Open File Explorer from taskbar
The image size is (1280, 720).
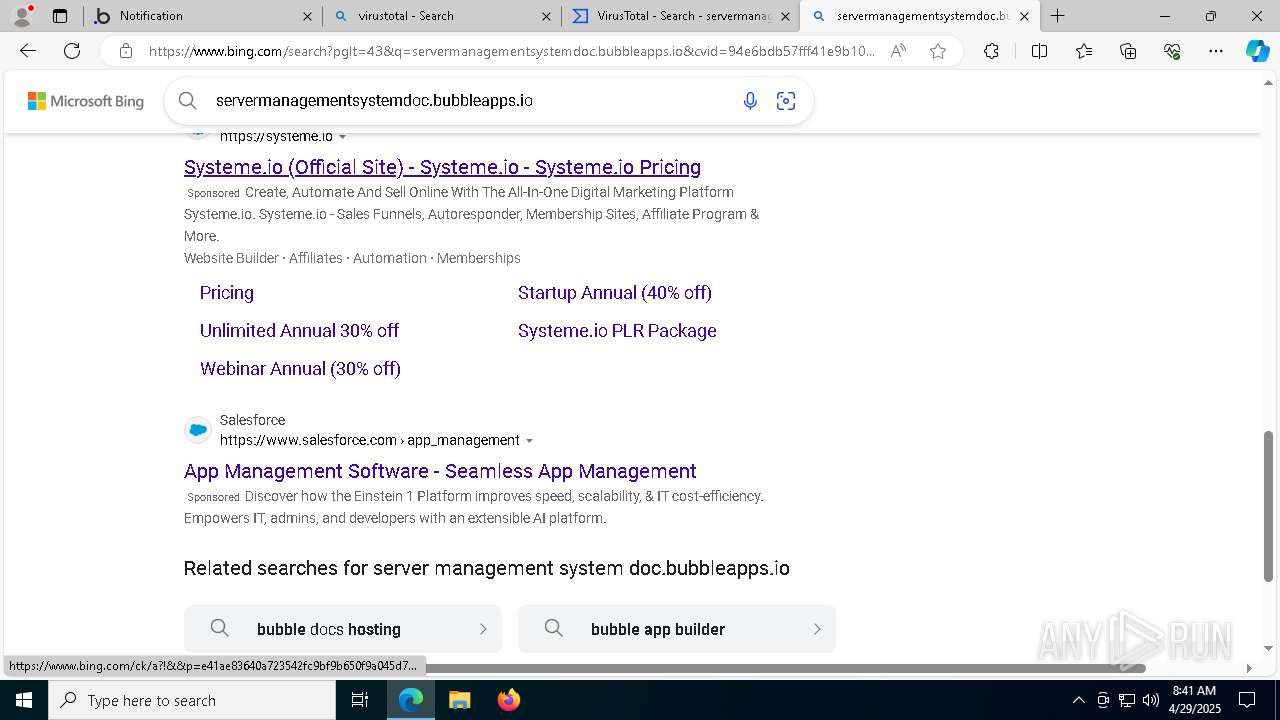[459, 700]
